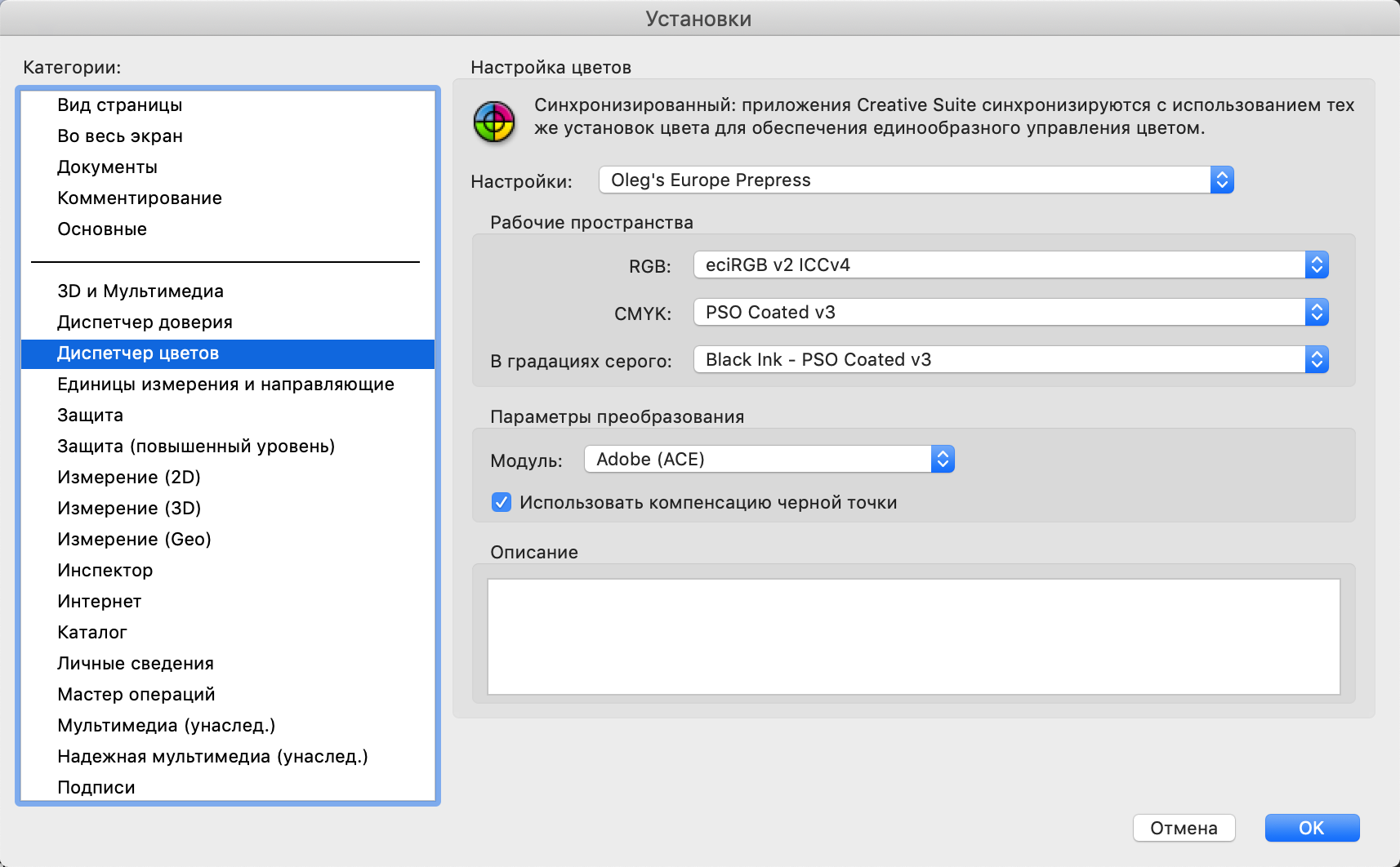
Task: Select the Комментирование category
Action: (x=228, y=198)
